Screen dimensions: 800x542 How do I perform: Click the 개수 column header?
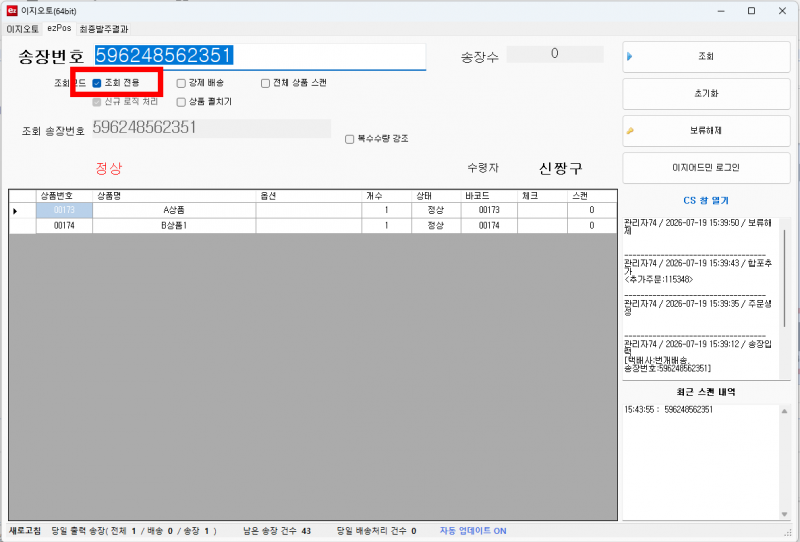387,196
